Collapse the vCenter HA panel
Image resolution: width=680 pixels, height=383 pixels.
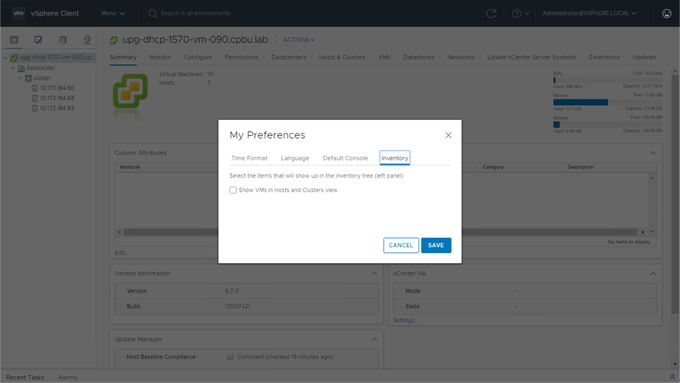pyautogui.click(x=653, y=274)
